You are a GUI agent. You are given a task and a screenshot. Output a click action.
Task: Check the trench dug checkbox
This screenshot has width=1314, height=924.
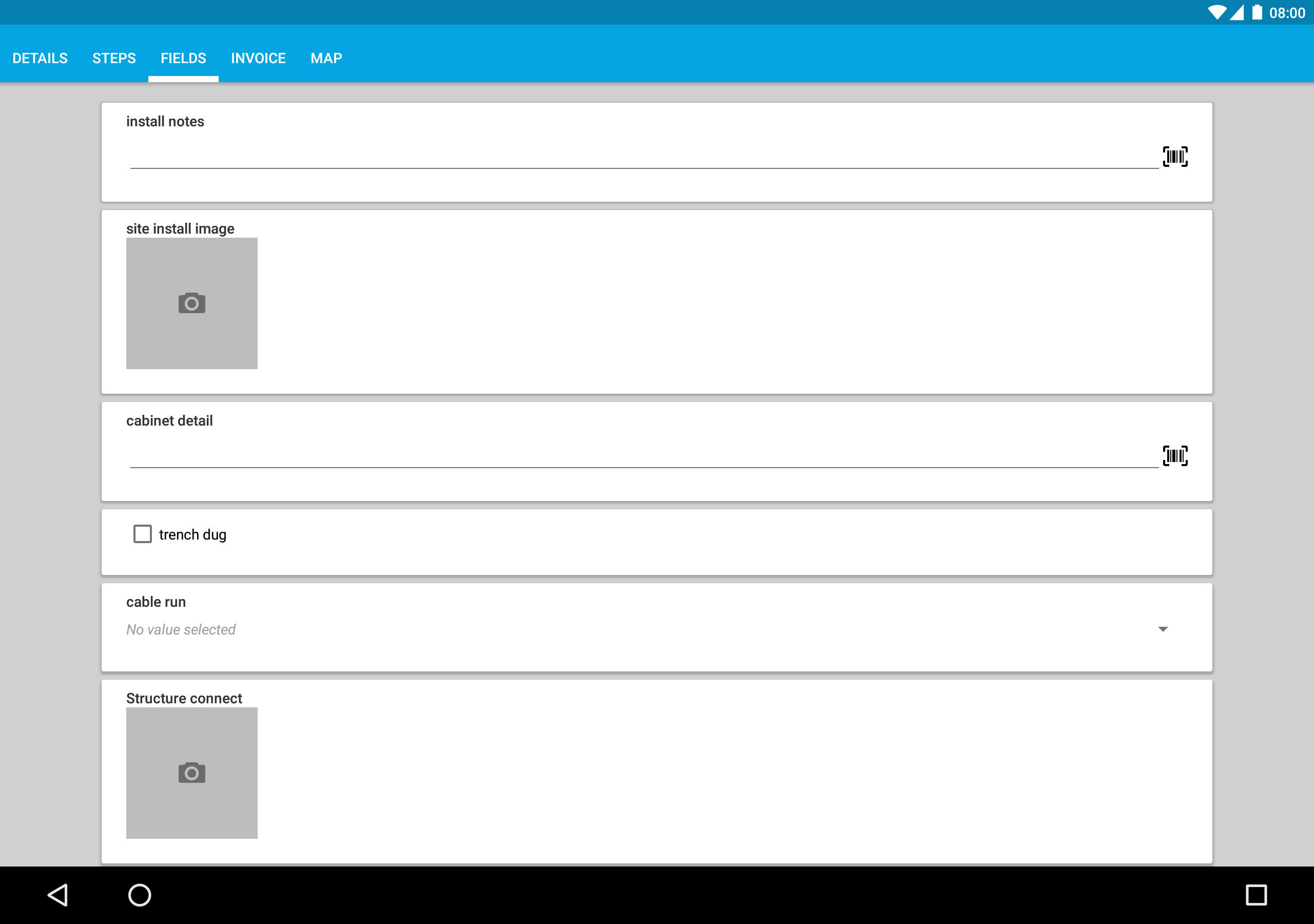[143, 533]
